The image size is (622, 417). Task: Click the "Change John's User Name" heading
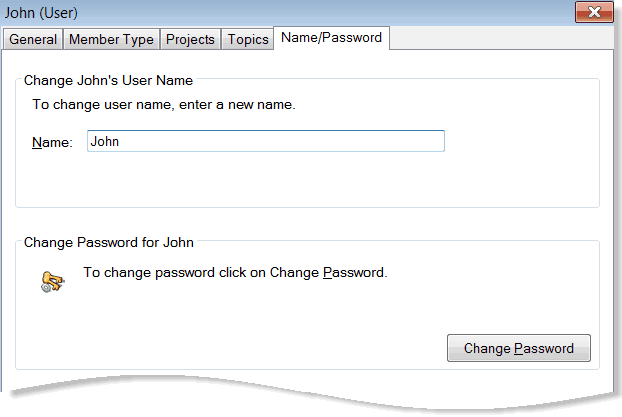point(108,79)
